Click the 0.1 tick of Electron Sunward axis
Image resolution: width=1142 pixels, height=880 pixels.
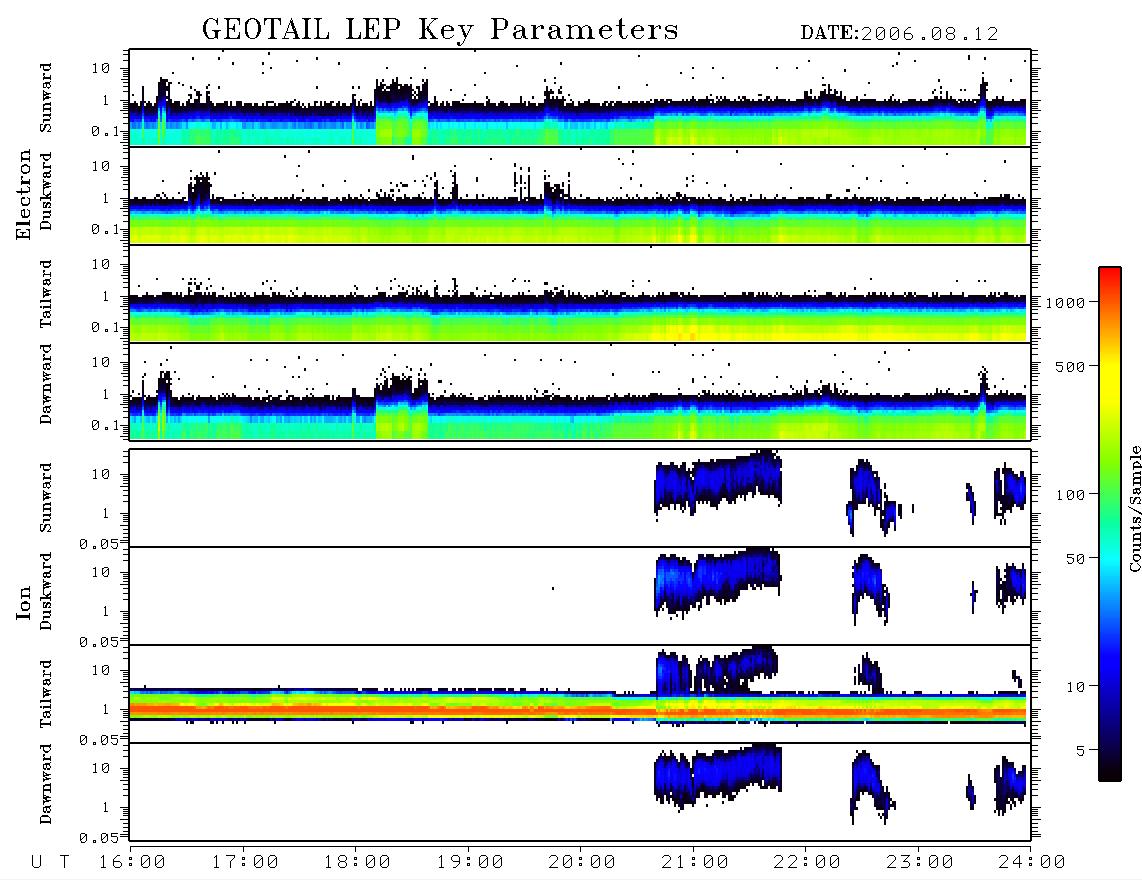104,131
